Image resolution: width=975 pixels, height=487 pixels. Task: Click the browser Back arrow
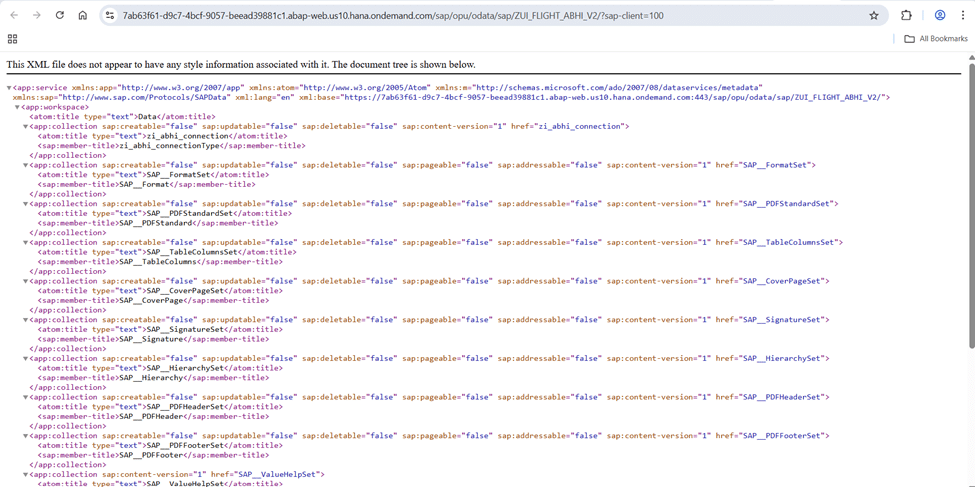coord(13,16)
